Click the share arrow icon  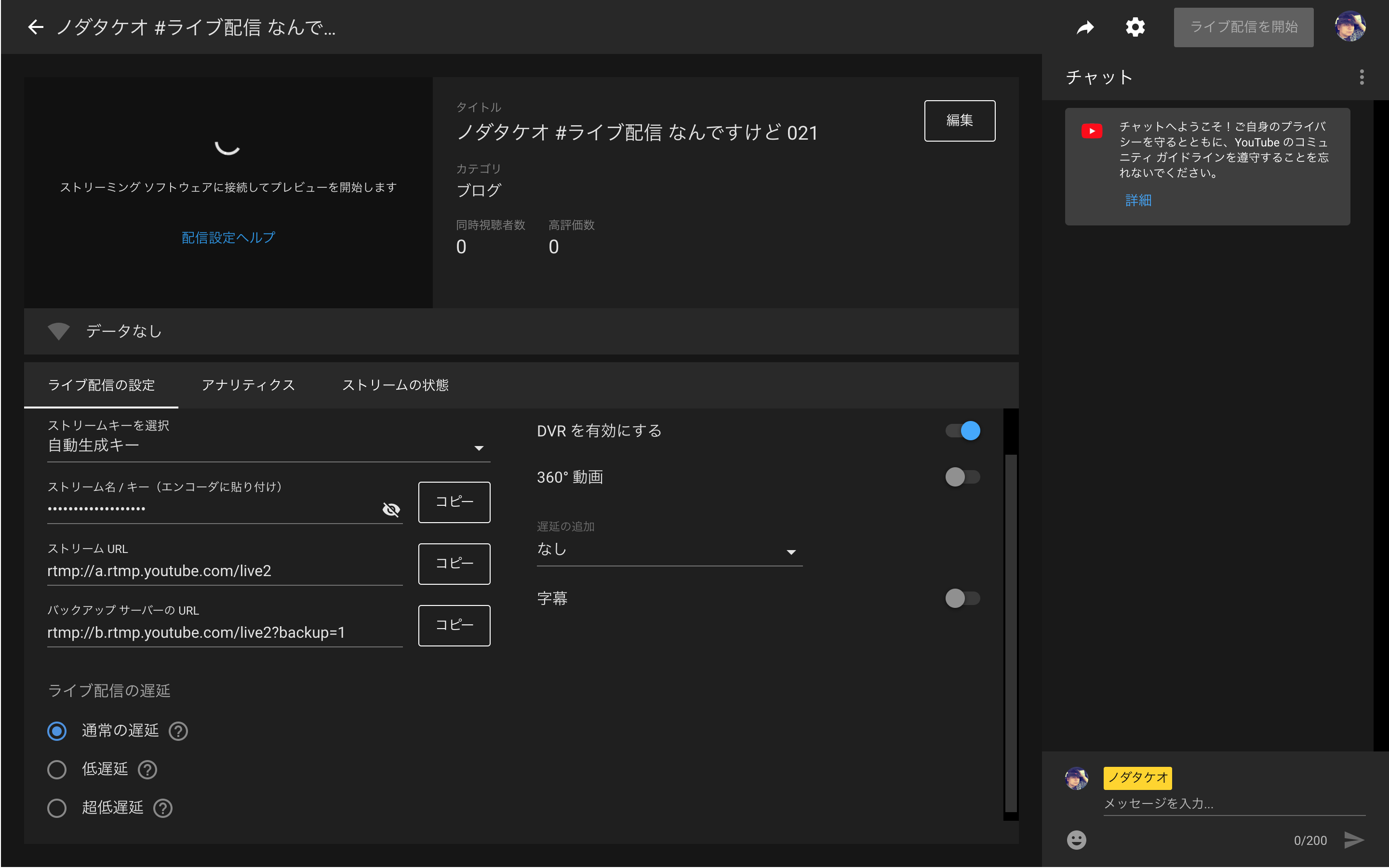pos(1085,27)
